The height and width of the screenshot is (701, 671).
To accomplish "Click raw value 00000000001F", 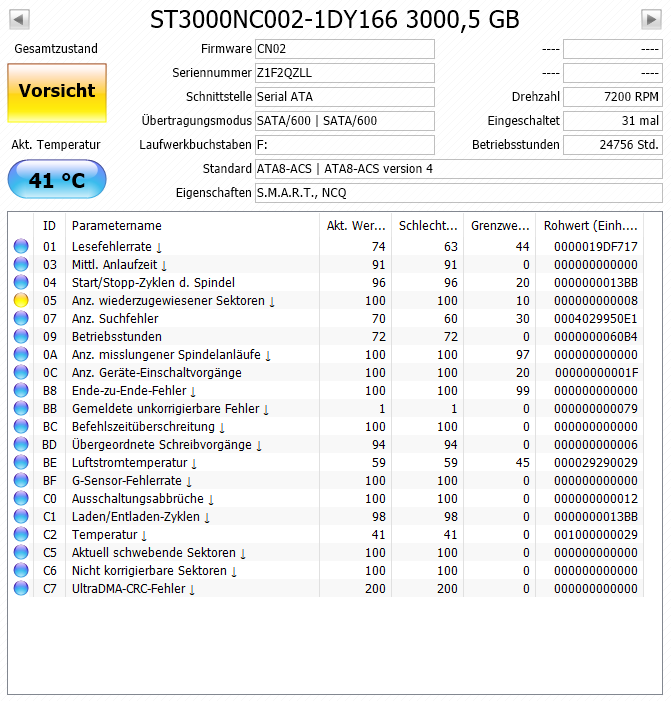I will (x=596, y=372).
